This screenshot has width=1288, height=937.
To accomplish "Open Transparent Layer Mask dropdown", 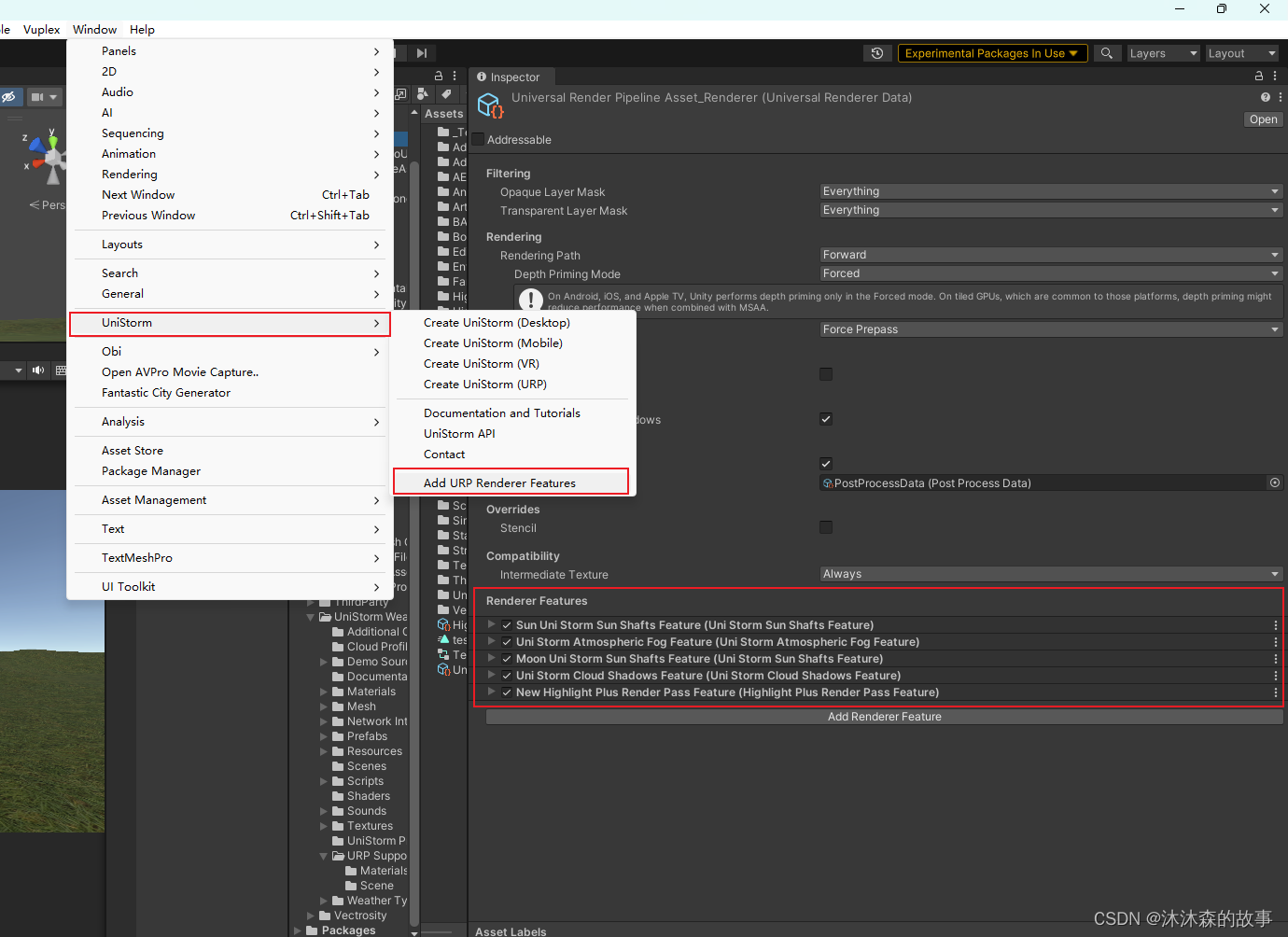I will click(x=1051, y=210).
